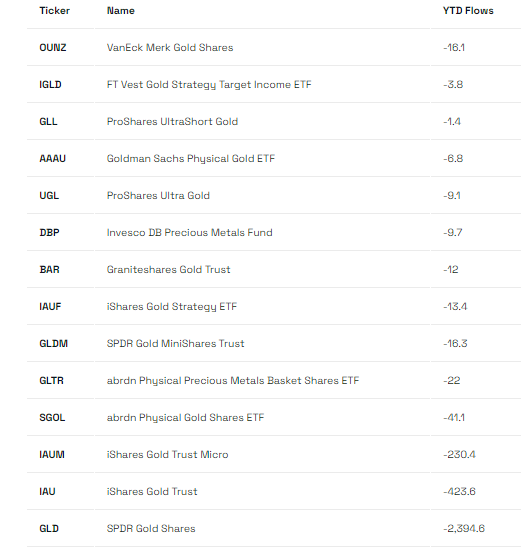Click Graniteshares Gold Trust name
Screen dimensions: 521x553
[169, 270]
